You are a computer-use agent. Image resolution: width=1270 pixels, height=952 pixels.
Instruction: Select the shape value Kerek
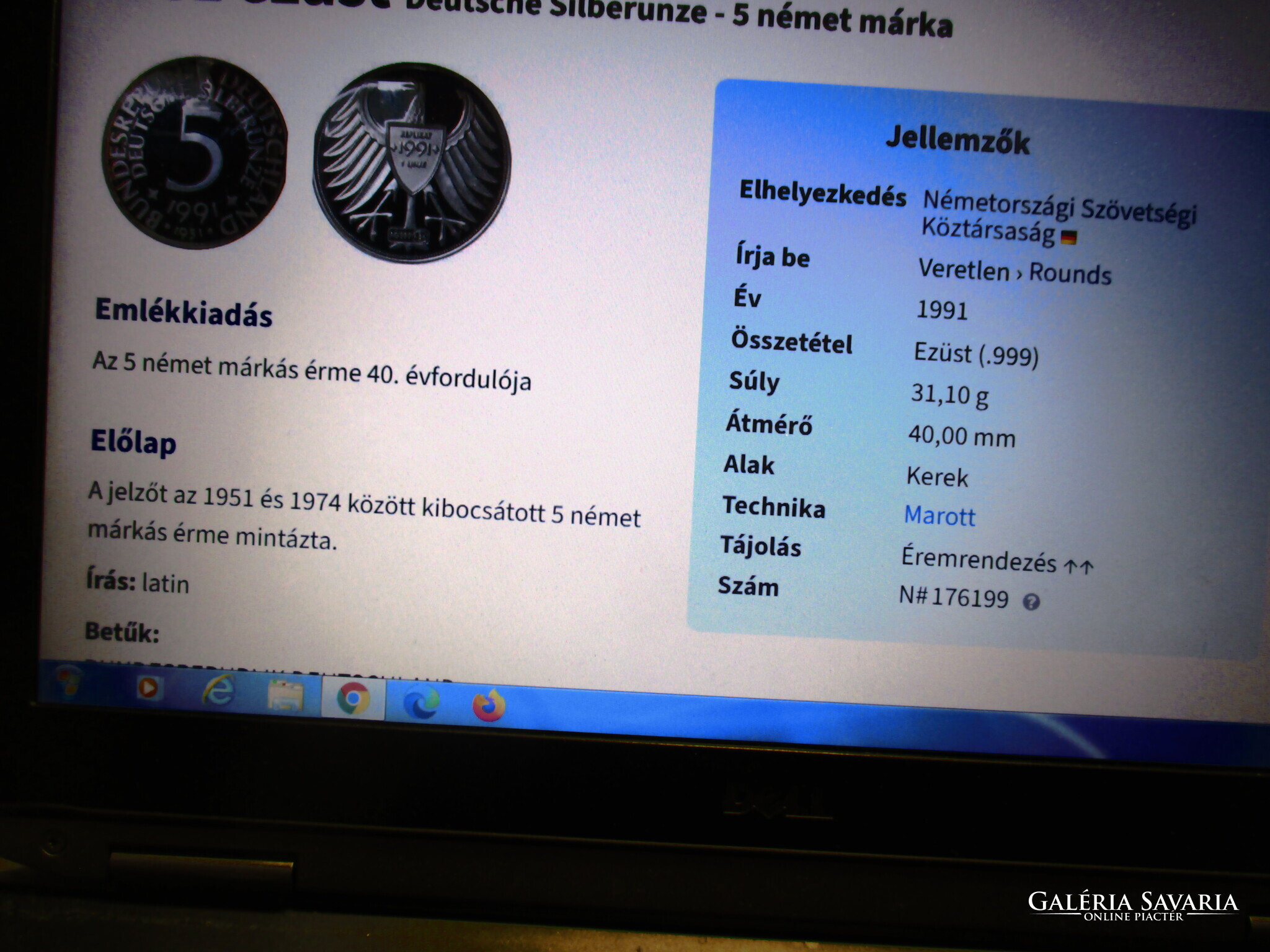pos(937,477)
